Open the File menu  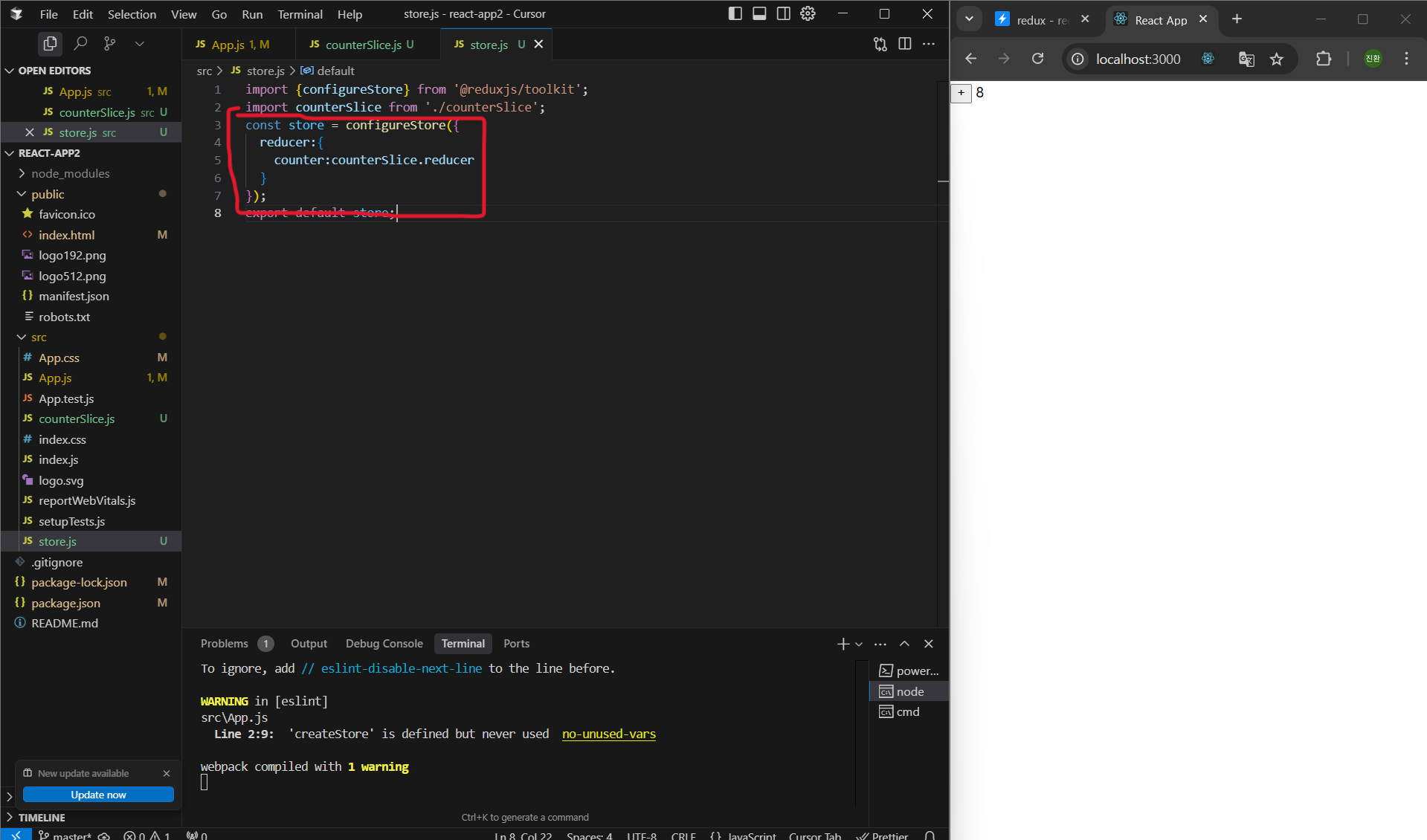click(49, 14)
